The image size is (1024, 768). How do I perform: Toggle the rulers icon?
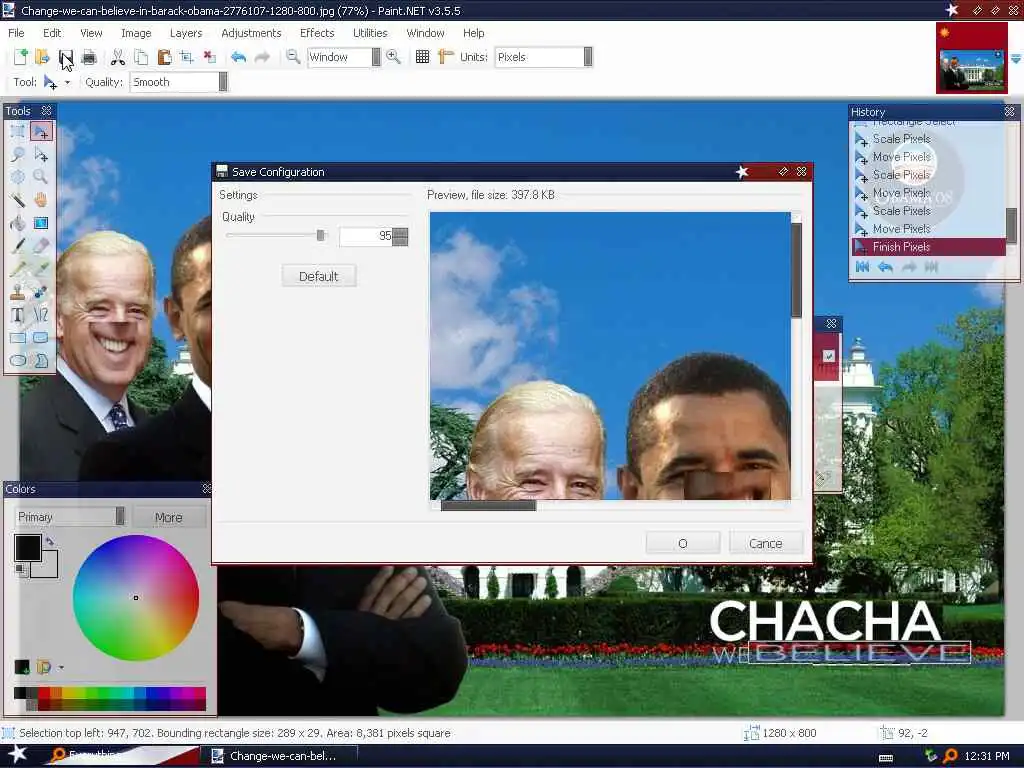pyautogui.click(x=446, y=57)
